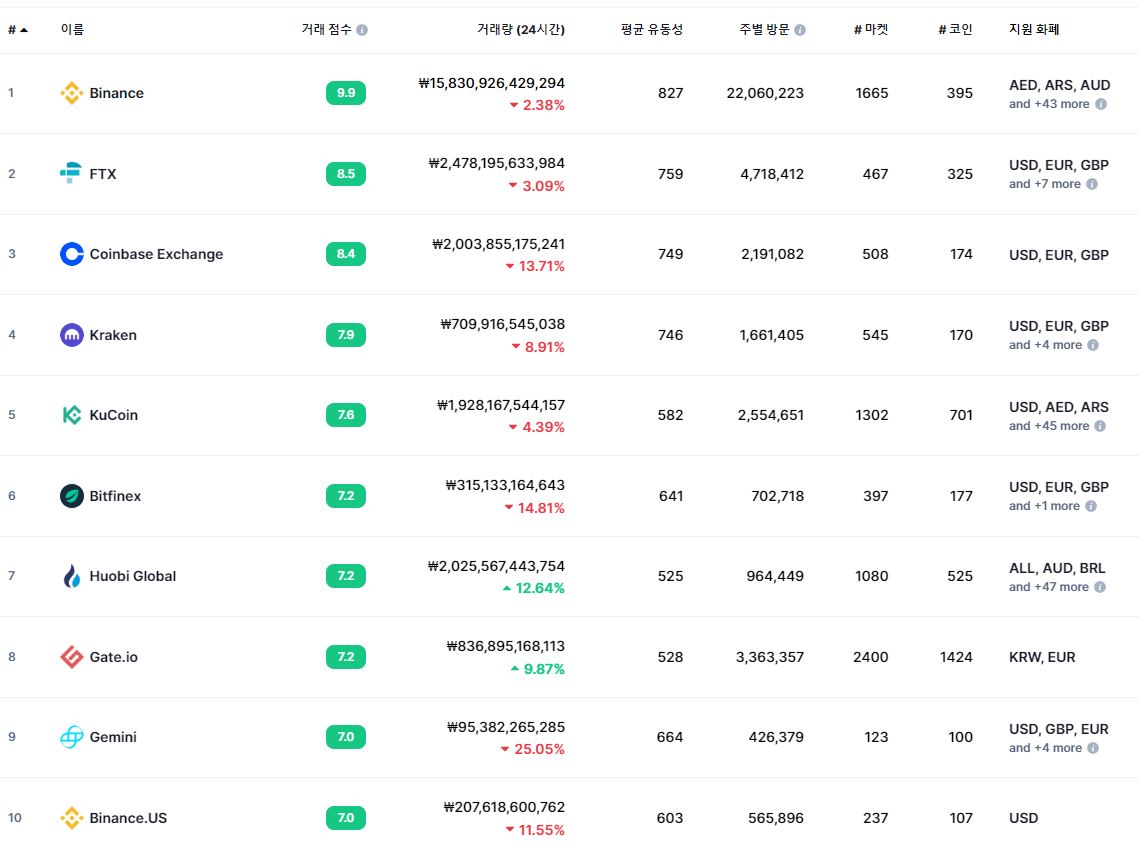
Task: Click Binance weekly visits 22,060,223
Action: click(765, 93)
